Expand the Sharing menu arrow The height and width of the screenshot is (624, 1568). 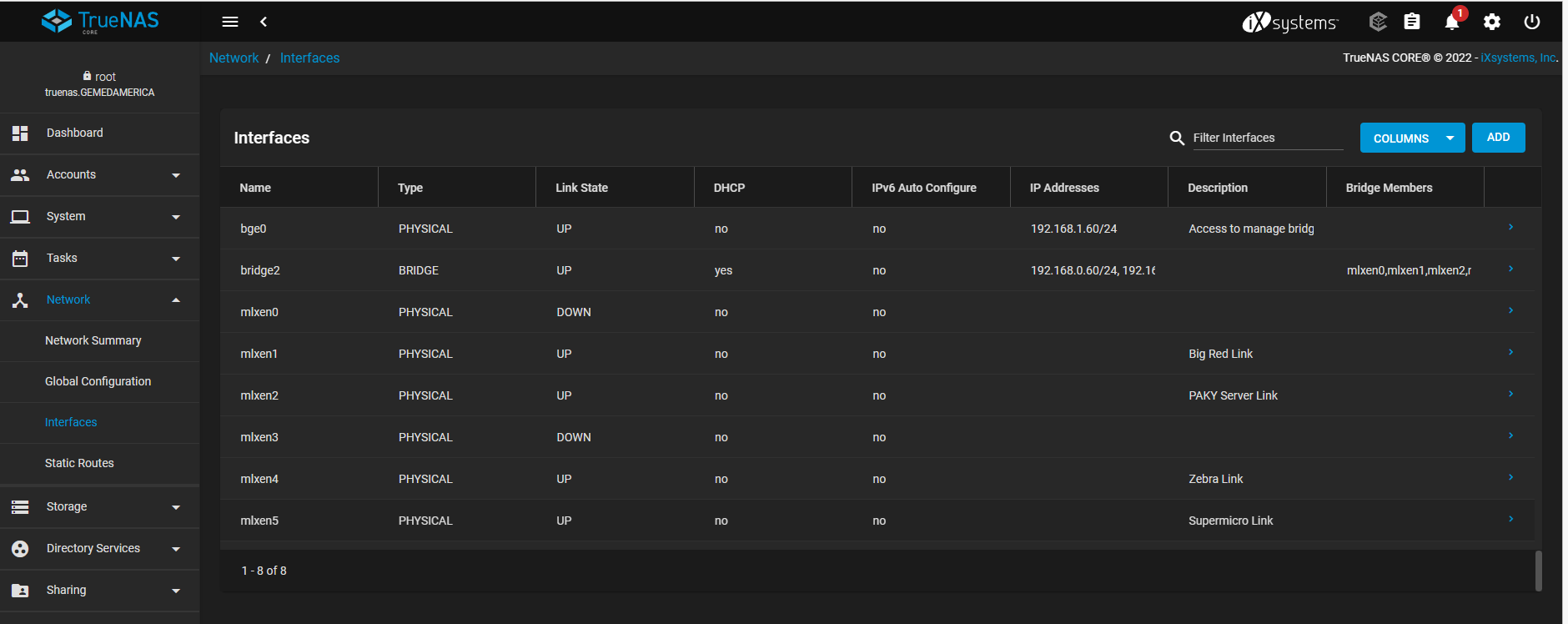(176, 591)
